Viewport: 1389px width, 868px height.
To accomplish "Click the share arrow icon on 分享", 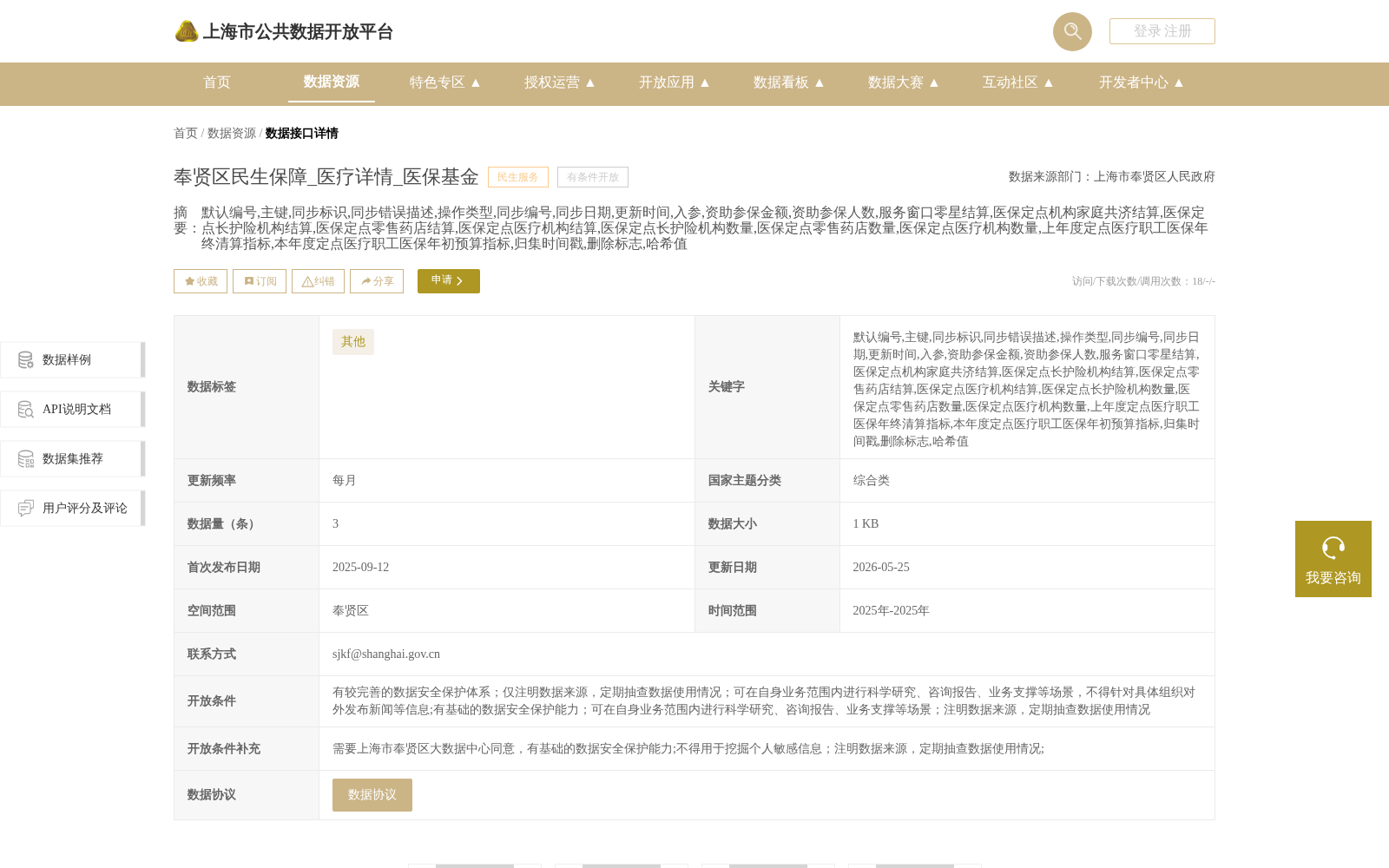I will (x=366, y=281).
